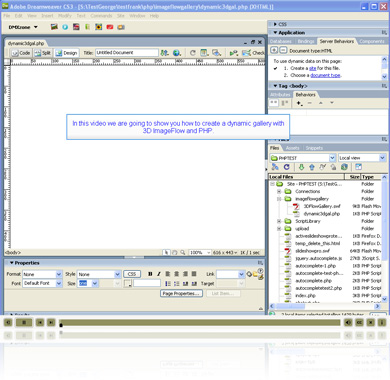
Task: Switch to Code view
Action: 21,53
